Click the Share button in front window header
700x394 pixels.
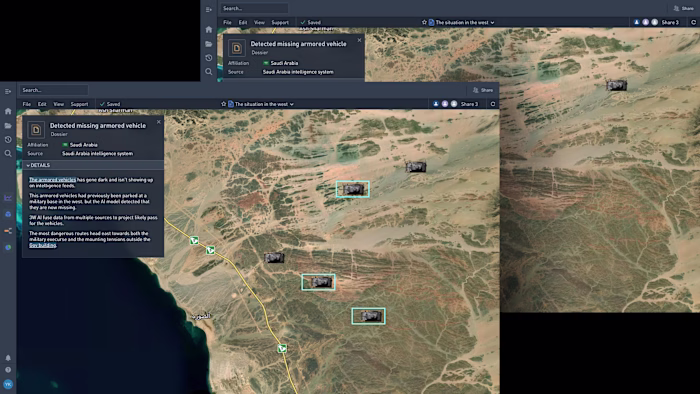(483, 90)
